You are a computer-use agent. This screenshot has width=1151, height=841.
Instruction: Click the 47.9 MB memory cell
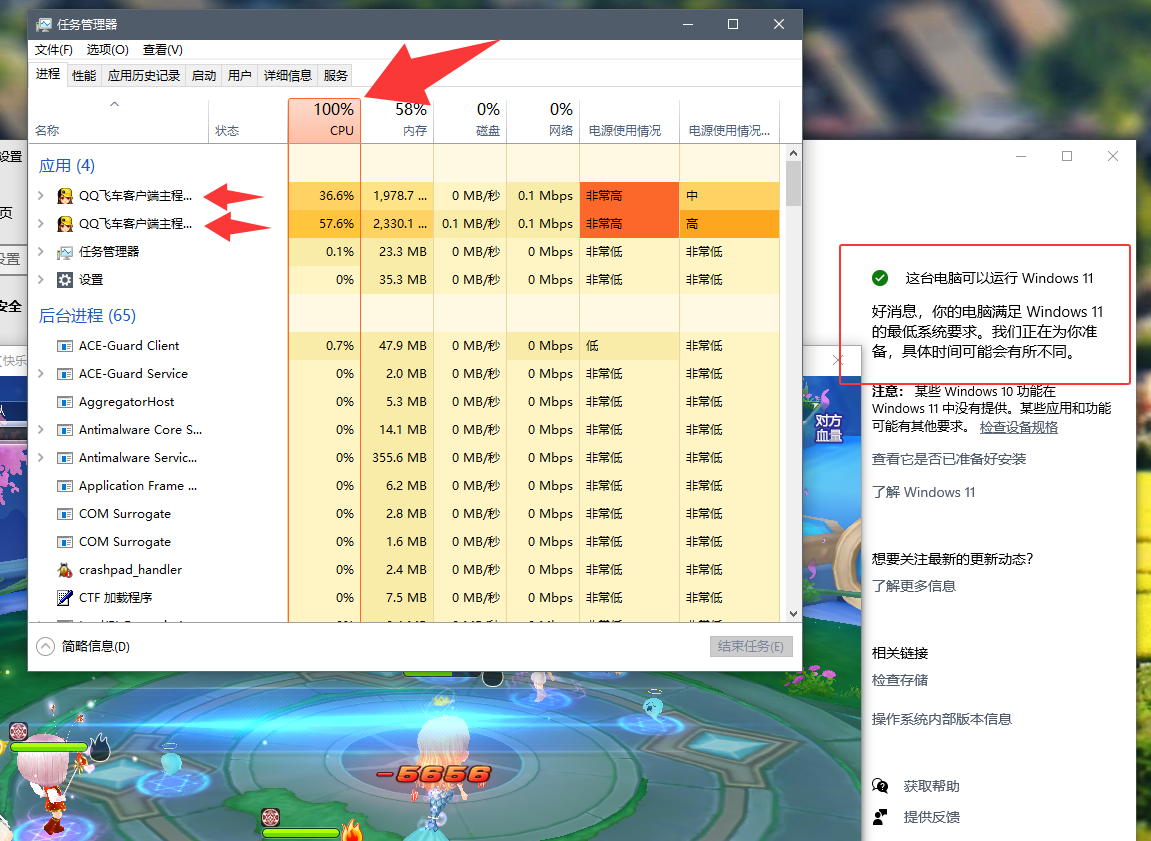pos(397,346)
